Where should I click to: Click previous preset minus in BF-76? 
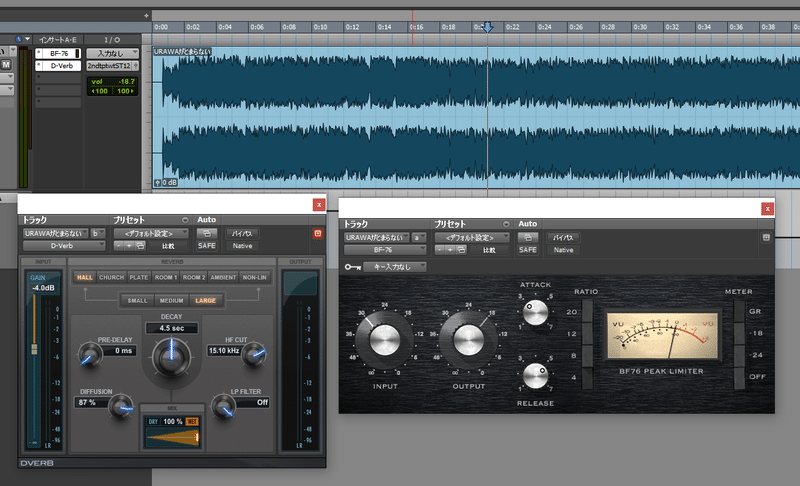click(x=439, y=250)
